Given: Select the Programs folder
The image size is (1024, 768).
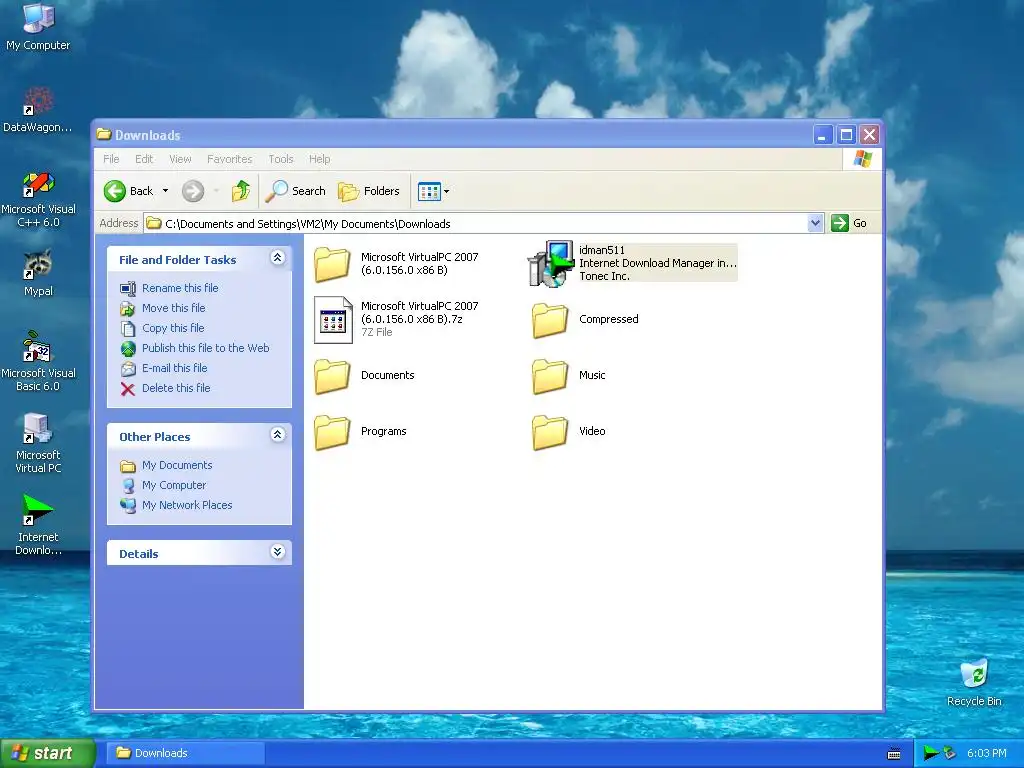Looking at the screenshot, I should [360, 432].
